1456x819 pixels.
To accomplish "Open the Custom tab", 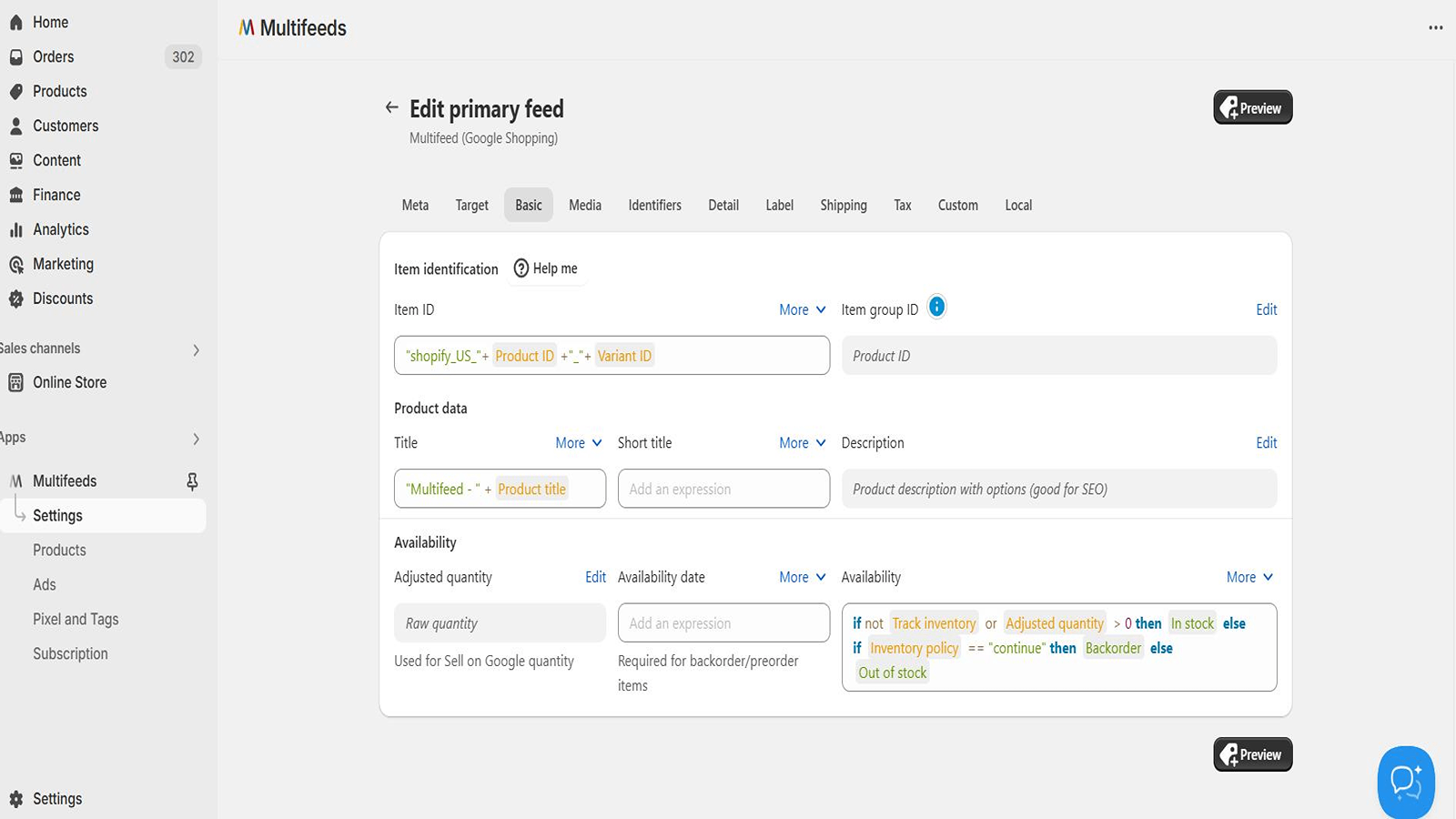I will [x=958, y=205].
